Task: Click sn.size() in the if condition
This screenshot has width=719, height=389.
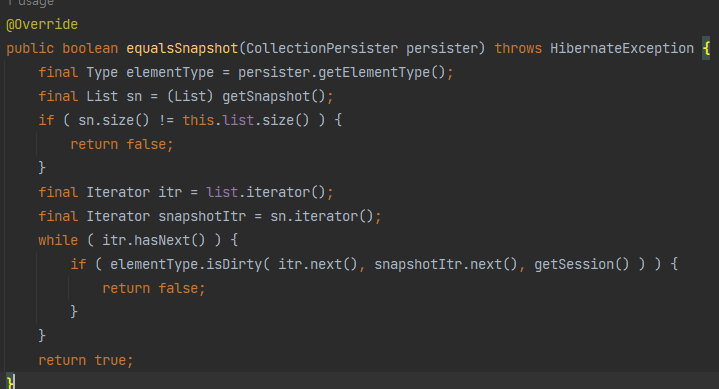Action: click(114, 120)
